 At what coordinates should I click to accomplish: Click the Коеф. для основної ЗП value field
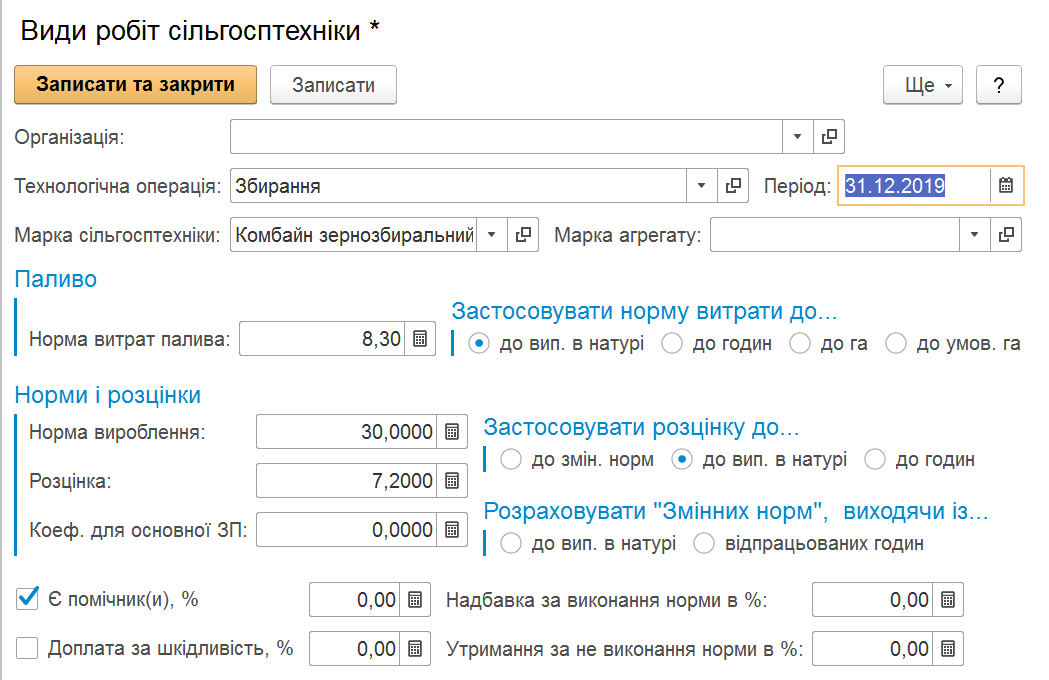coord(347,529)
